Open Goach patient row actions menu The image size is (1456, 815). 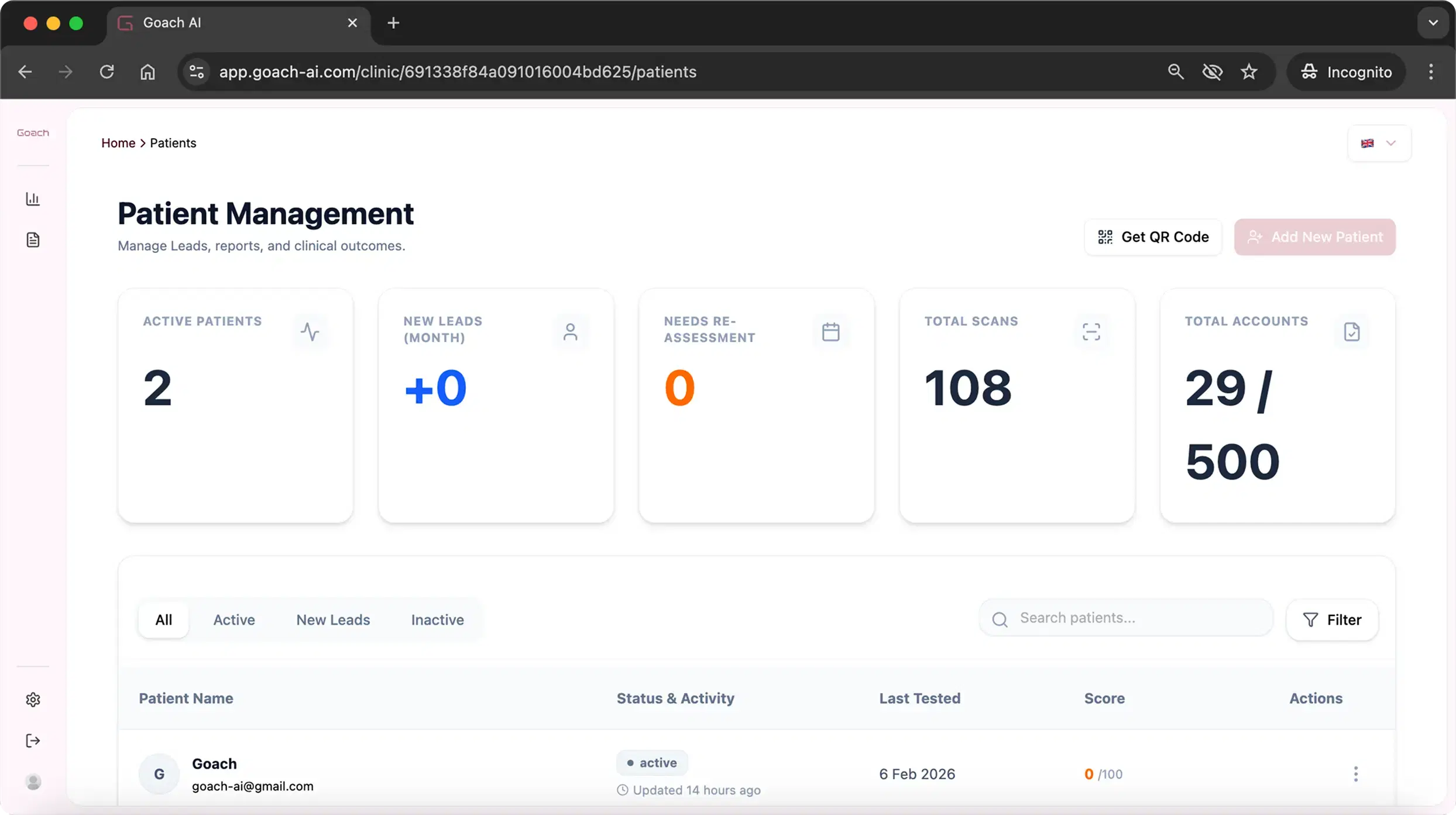click(x=1355, y=774)
